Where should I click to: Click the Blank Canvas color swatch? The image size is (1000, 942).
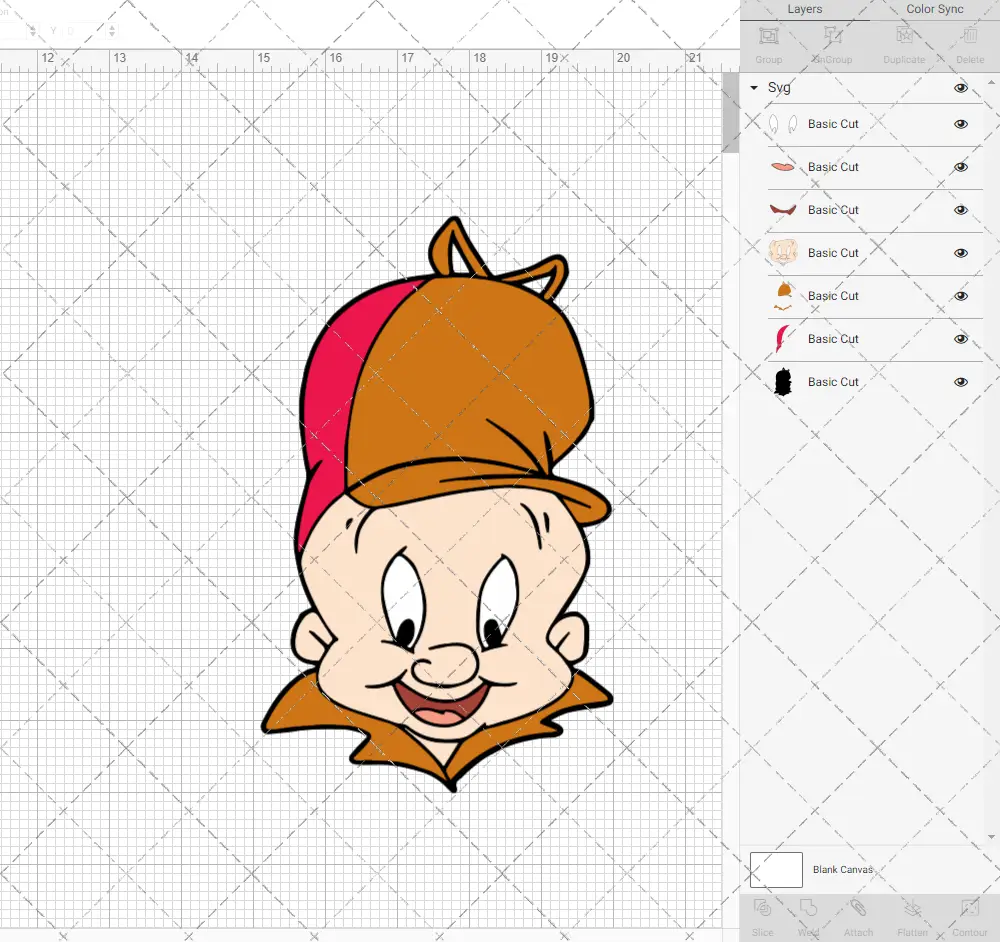coord(776,870)
